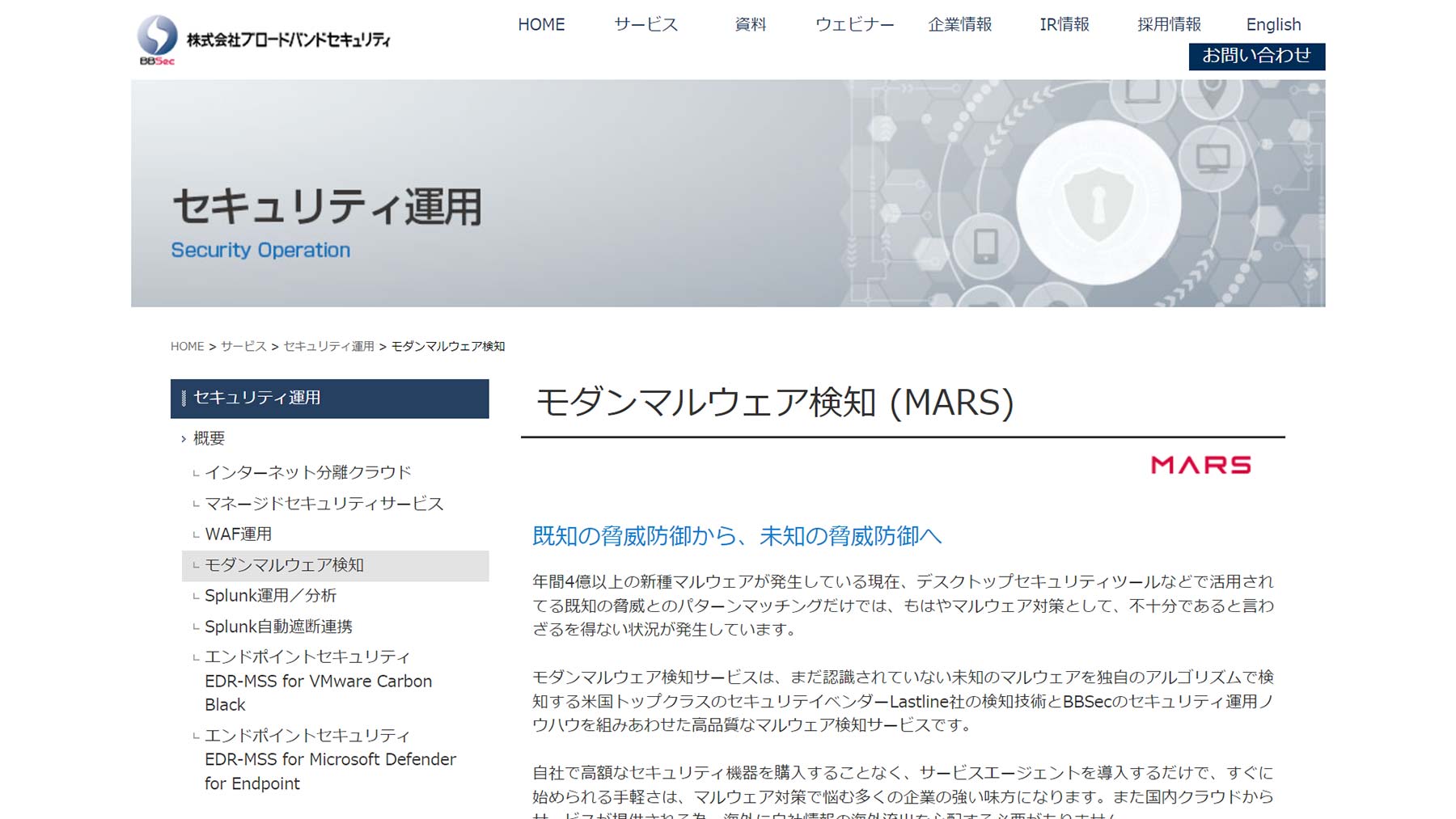Image resolution: width=1456 pixels, height=819 pixels.
Task: Open the 概要 sidebar item
Action: pos(209,438)
